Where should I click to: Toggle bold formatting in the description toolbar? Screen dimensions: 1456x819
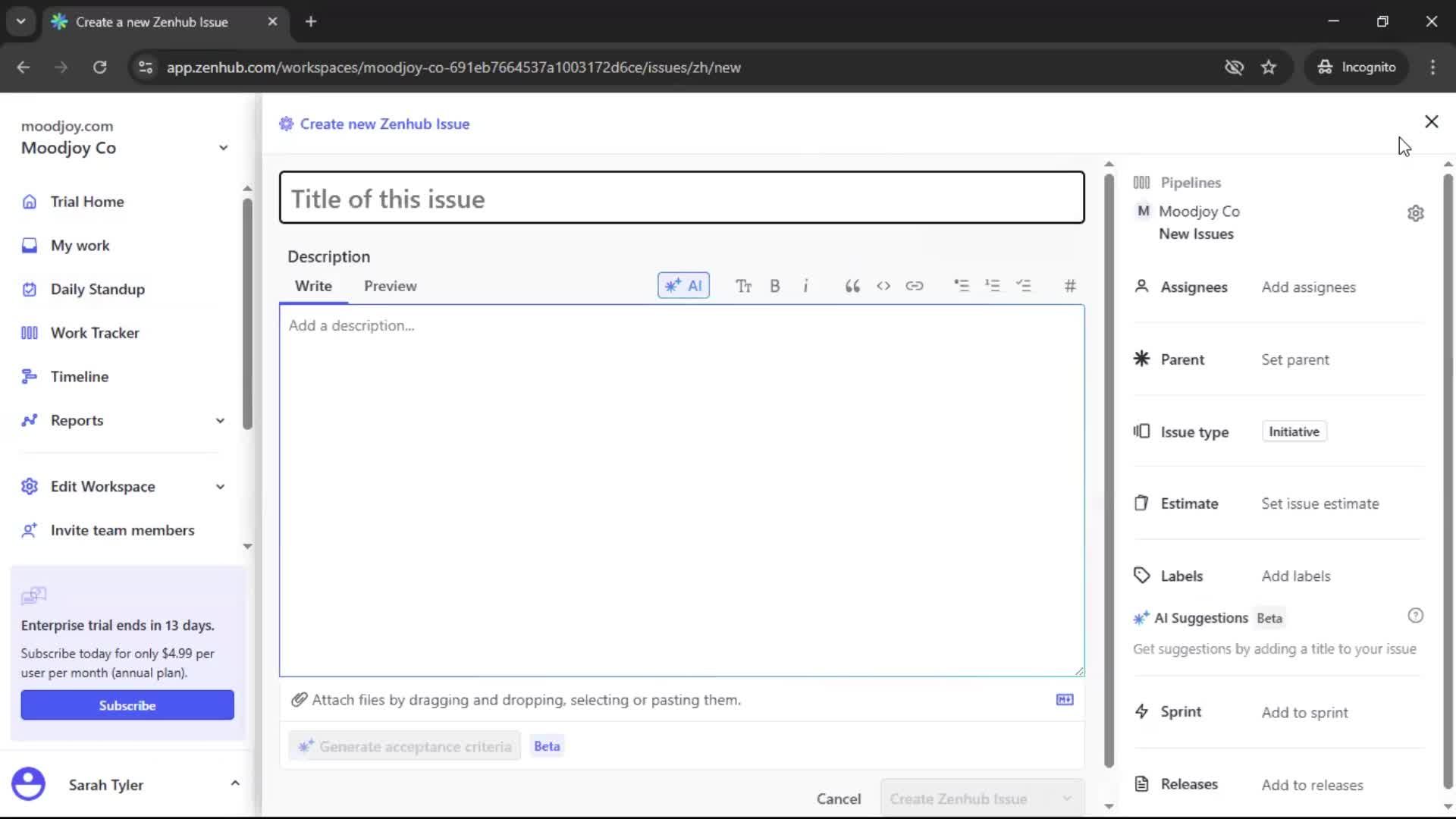click(x=775, y=286)
